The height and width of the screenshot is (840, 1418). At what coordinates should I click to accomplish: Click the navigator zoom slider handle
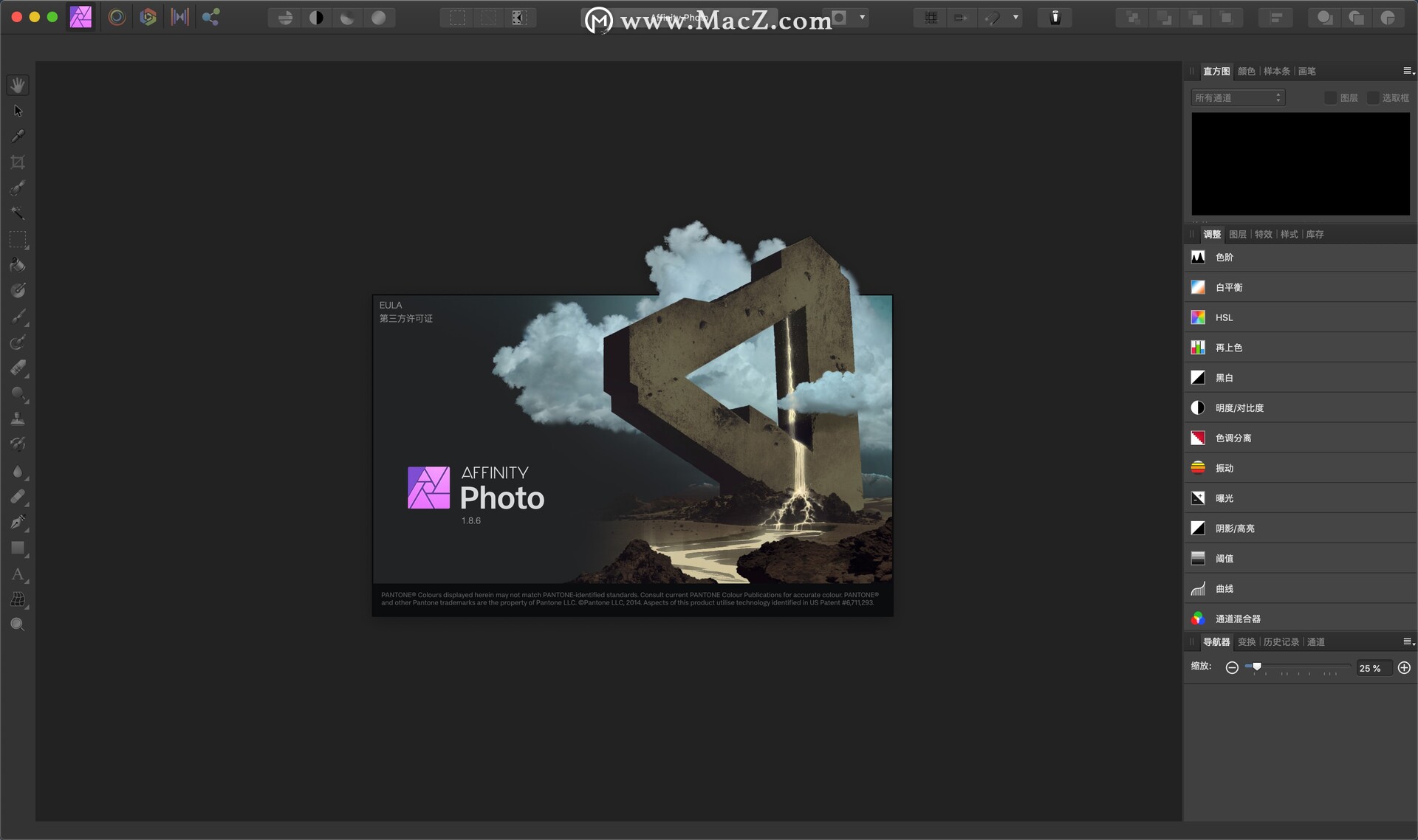point(1257,667)
